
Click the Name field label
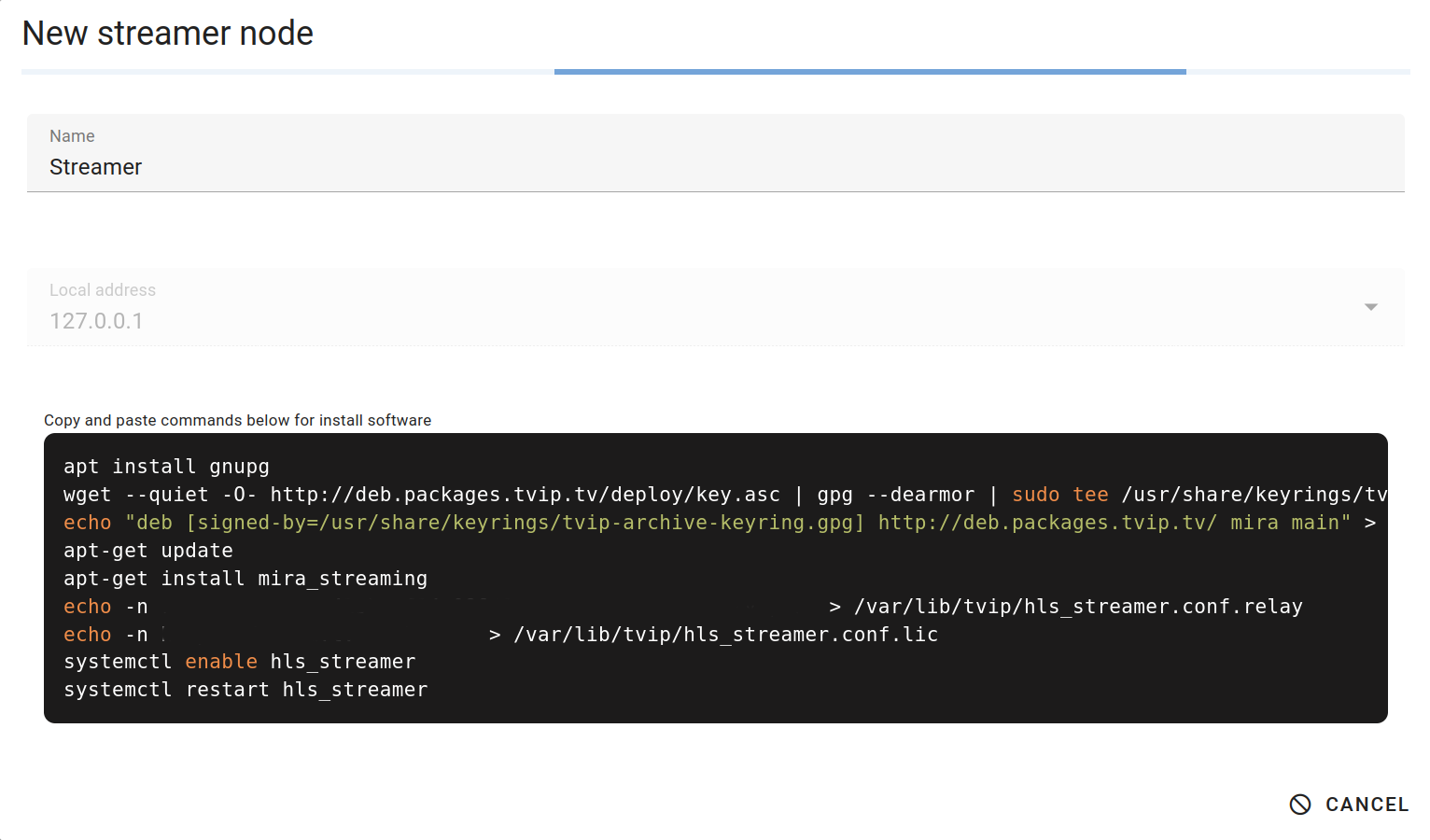(72, 136)
